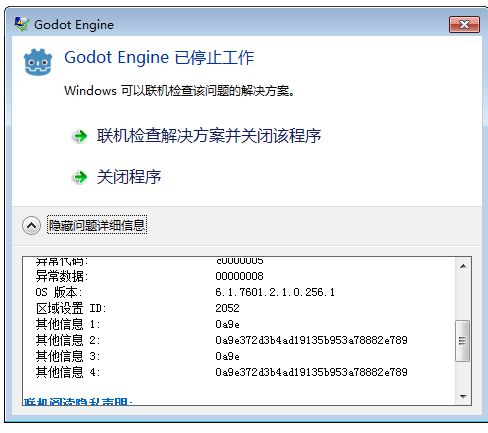Click the heading Godot Engine 已停止工作
Screen dimensions: 488x433
click(x=159, y=58)
